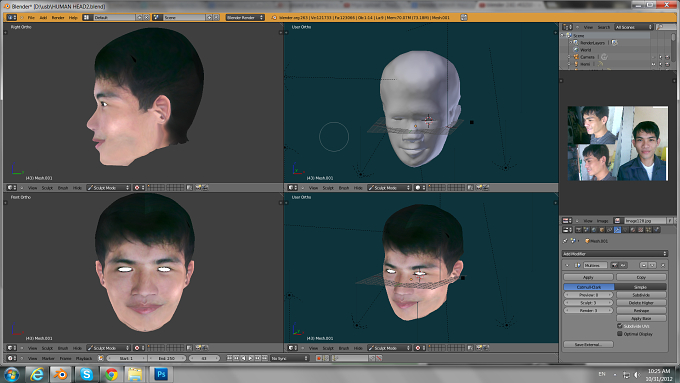Open the Sculpt Mode selector in the Right Ortho viewport
The image size is (680, 383).
click(108, 188)
